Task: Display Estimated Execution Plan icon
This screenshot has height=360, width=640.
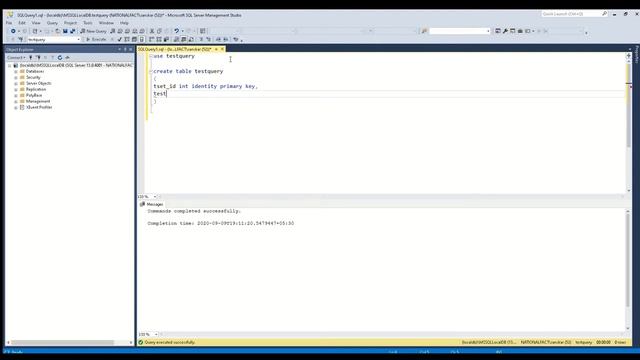Action: pyautogui.click(x=127, y=40)
